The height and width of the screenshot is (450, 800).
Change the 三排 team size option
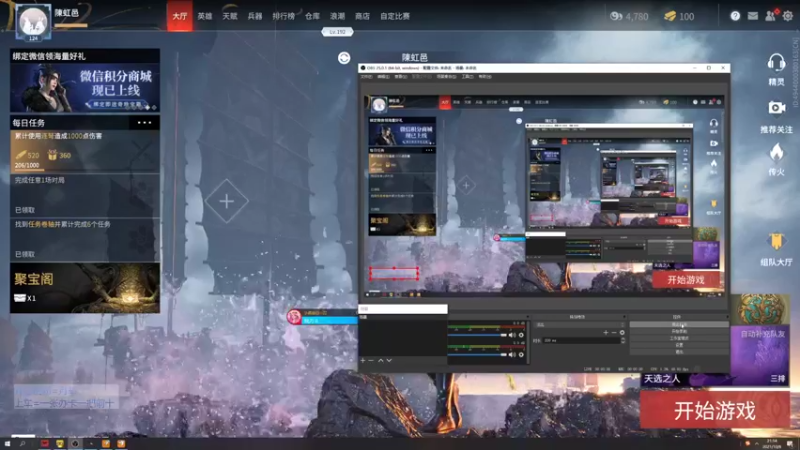pyautogui.click(x=778, y=379)
